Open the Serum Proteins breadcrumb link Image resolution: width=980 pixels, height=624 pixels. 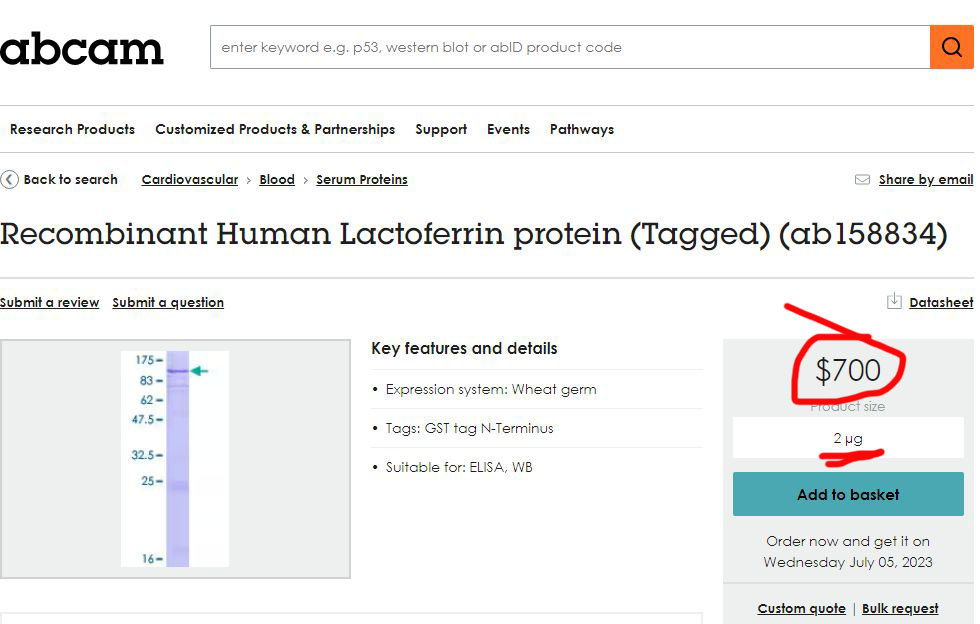362,180
